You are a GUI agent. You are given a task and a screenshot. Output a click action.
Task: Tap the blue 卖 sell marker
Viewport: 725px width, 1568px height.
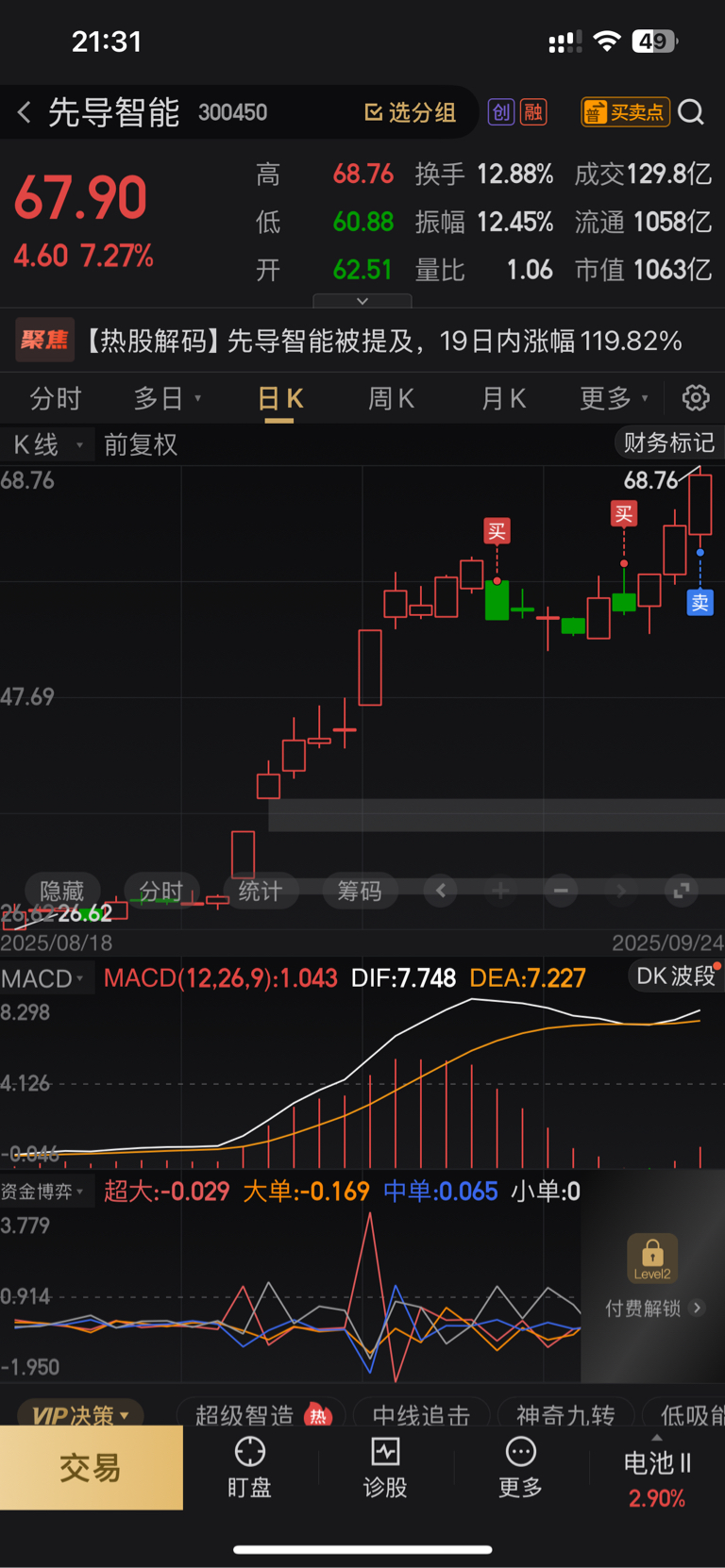[700, 602]
